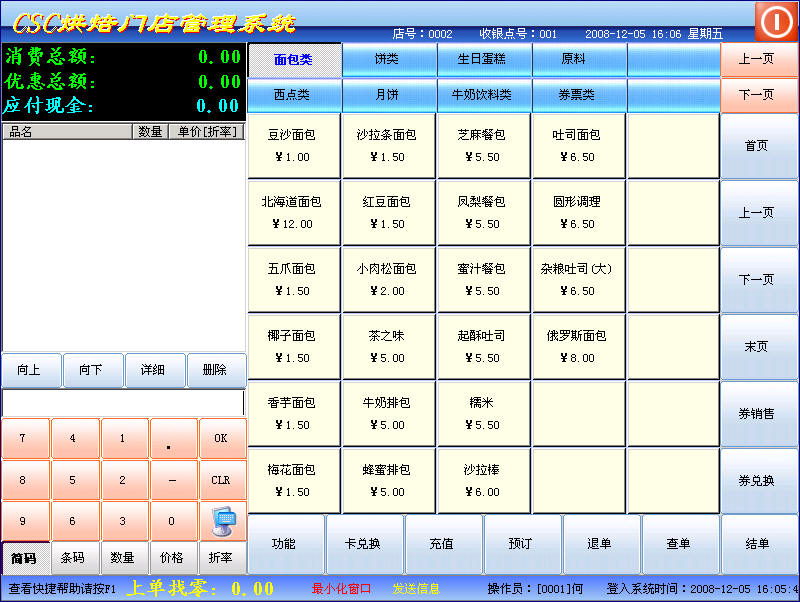Click the orange 下一页 category page button
The width and height of the screenshot is (800, 602).
coord(759,95)
